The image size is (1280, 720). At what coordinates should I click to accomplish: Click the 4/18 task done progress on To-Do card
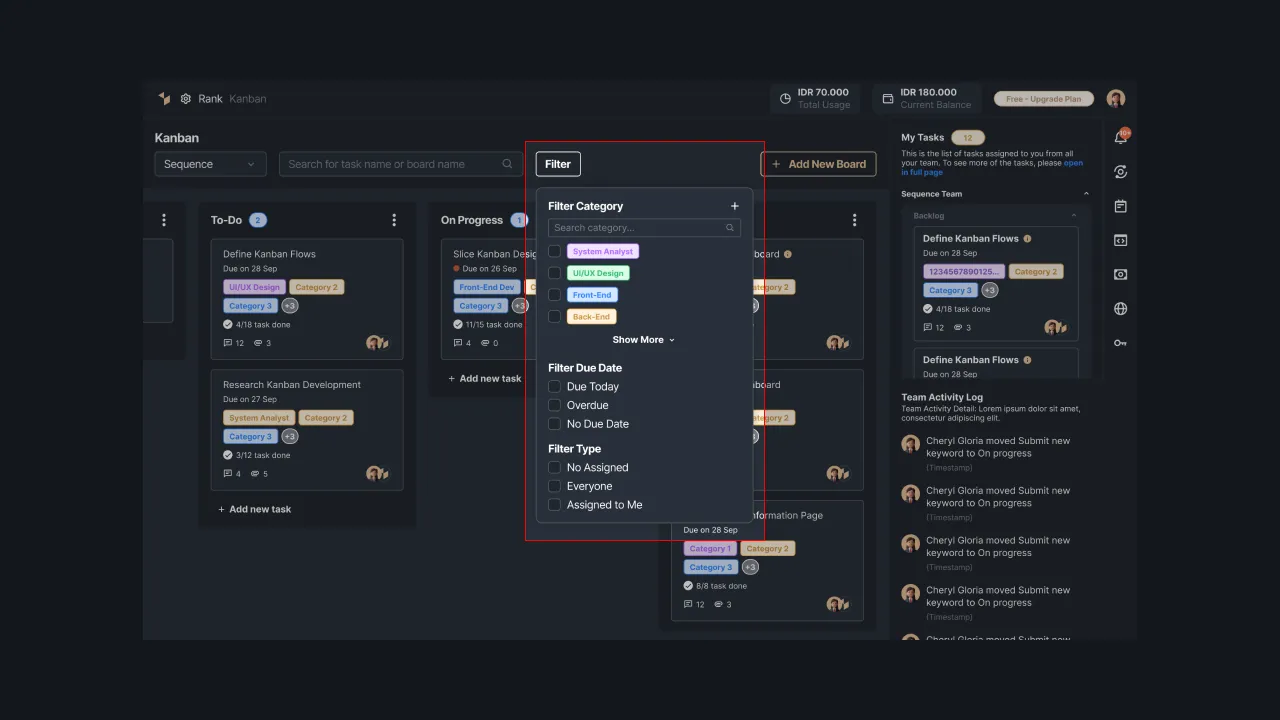pos(257,325)
